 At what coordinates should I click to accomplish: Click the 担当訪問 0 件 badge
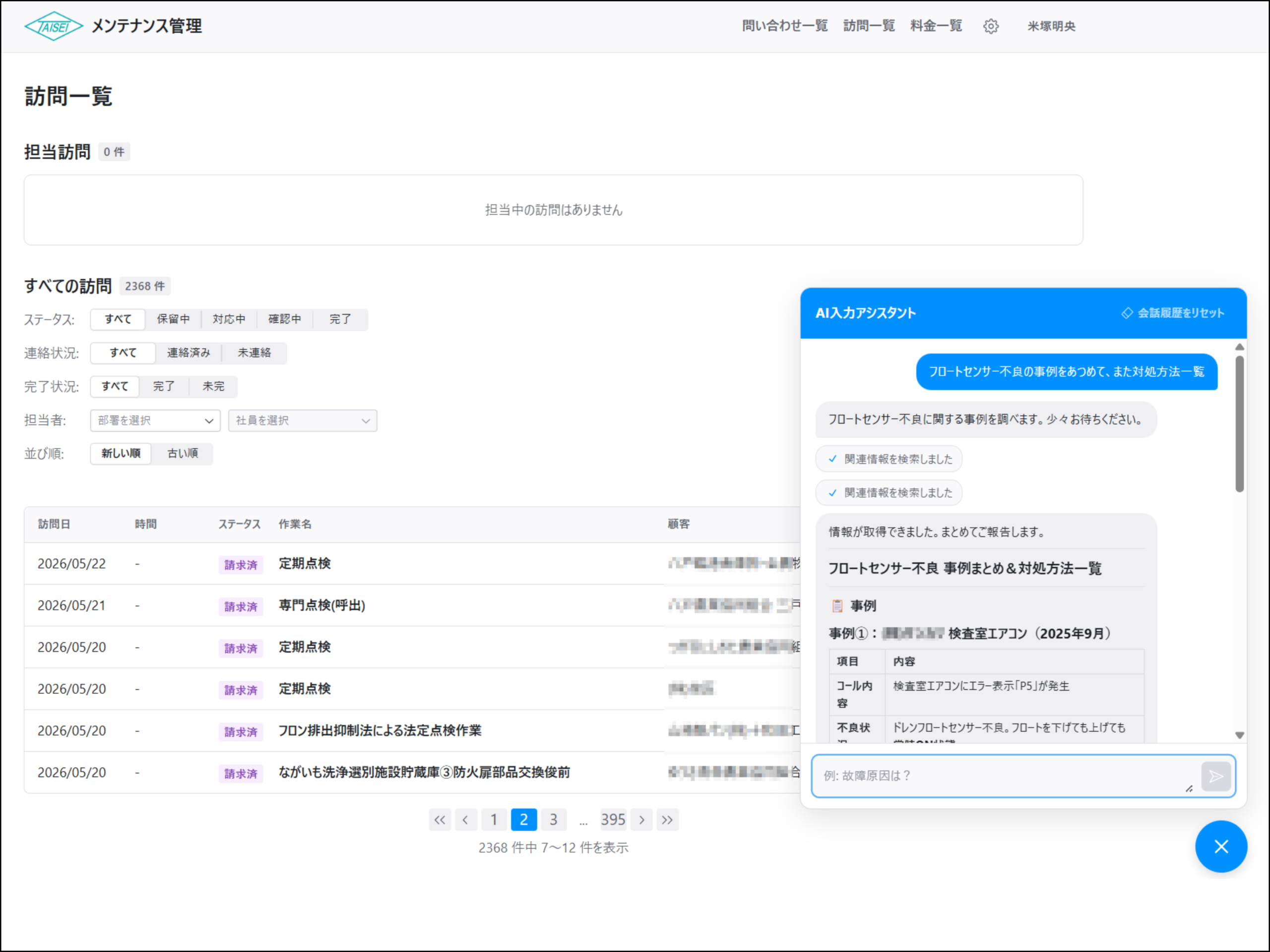114,152
